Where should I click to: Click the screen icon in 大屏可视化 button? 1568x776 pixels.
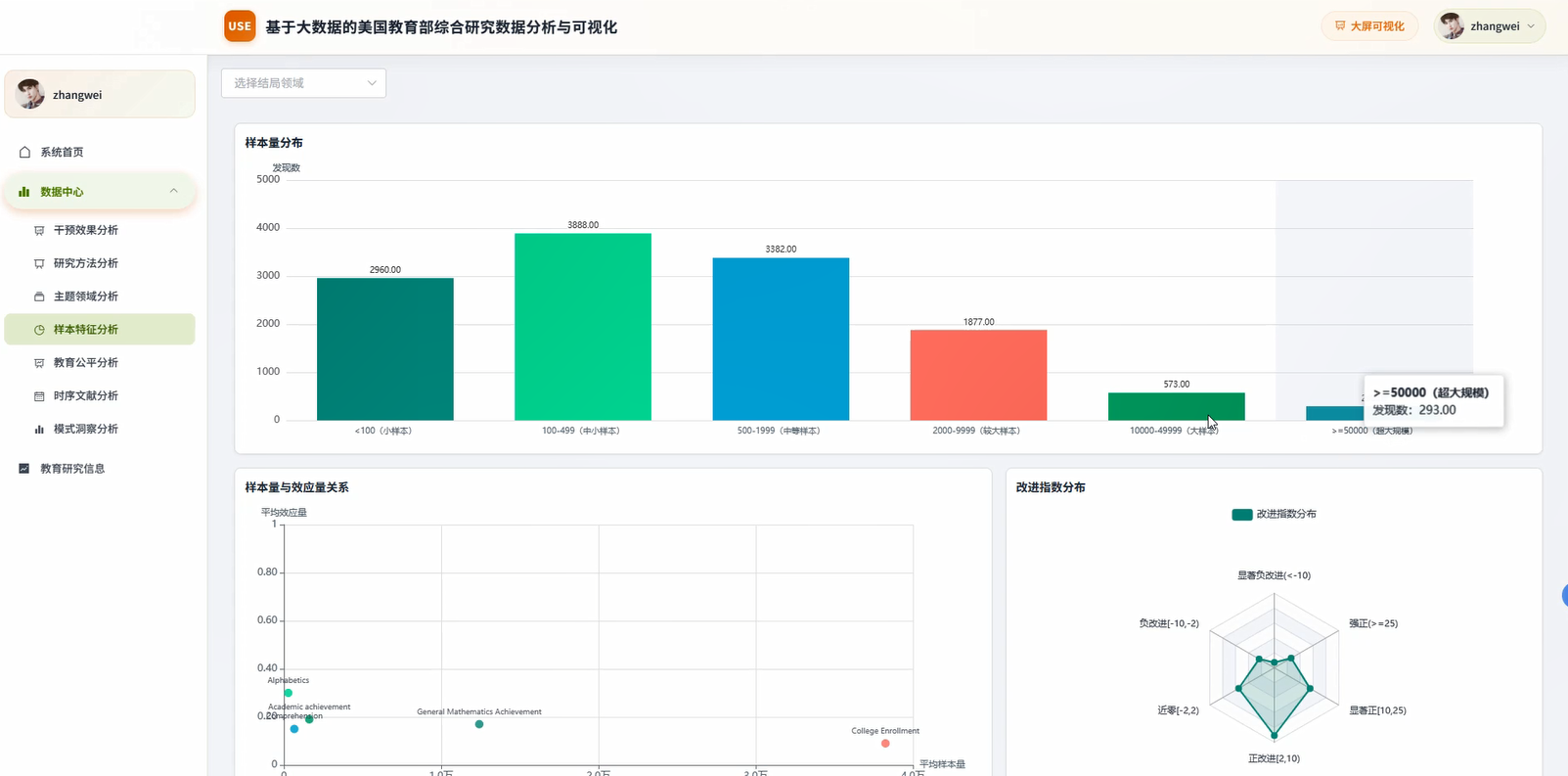(x=1340, y=26)
